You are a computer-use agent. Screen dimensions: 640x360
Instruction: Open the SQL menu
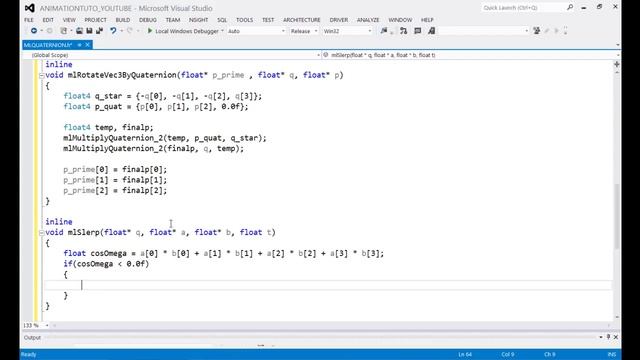[222, 20]
